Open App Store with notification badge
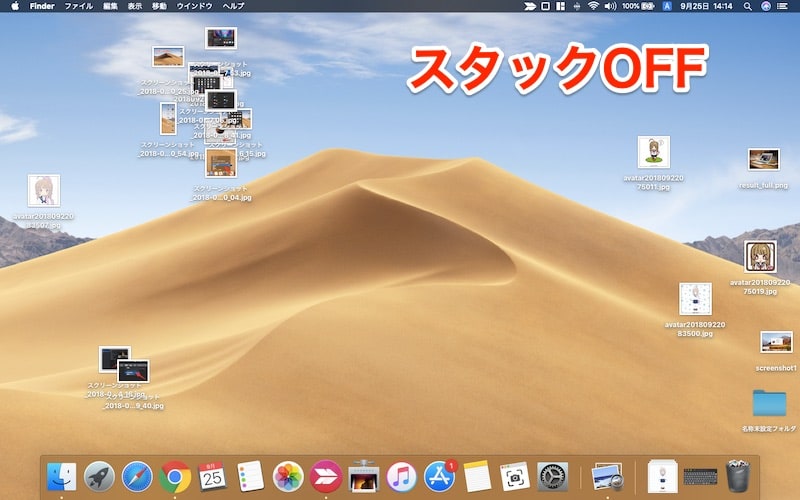This screenshot has width=800, height=500. pyautogui.click(x=440, y=476)
